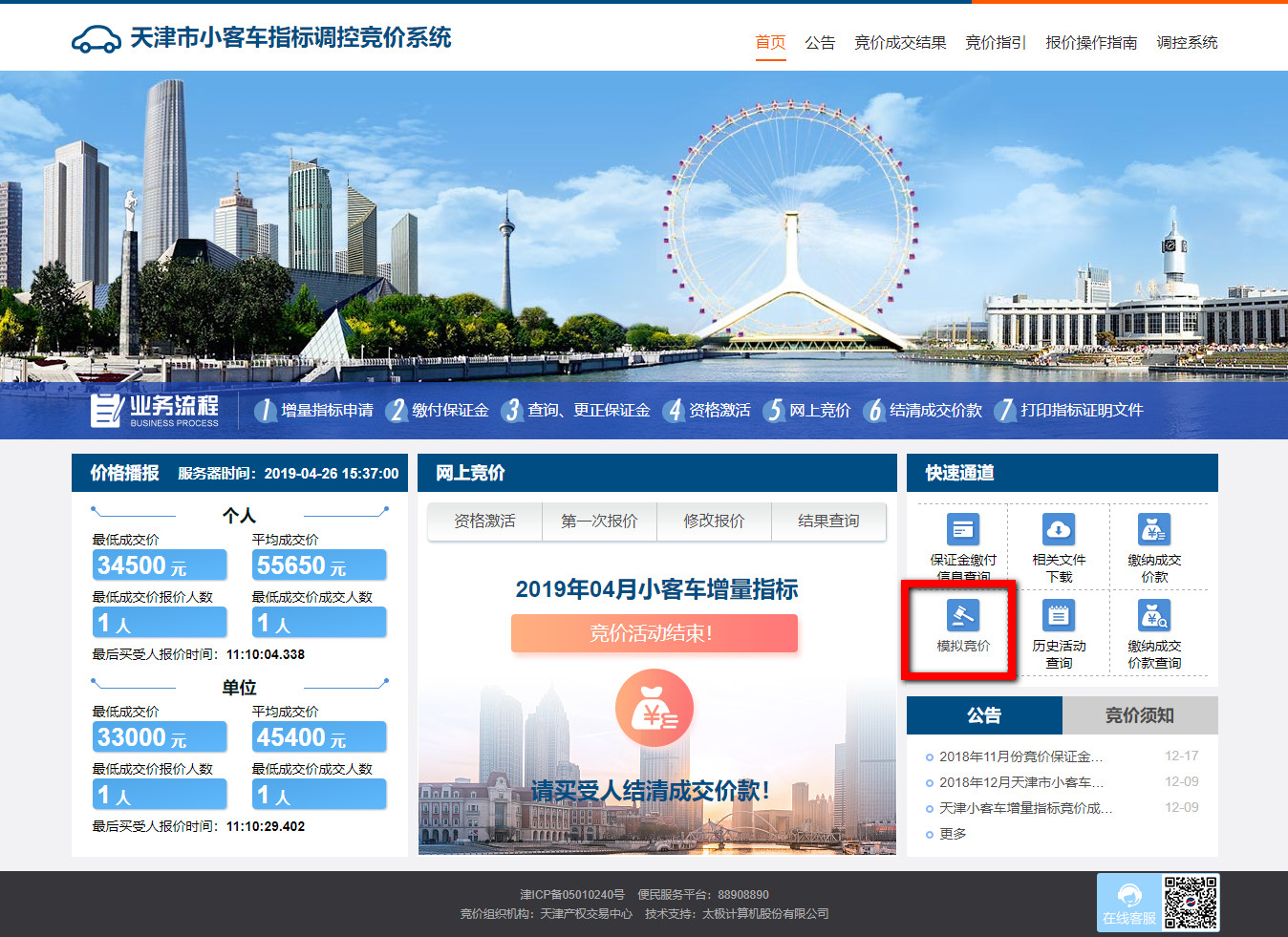The width and height of the screenshot is (1288, 937).
Task: Select the 第一次报价 tab
Action: [x=599, y=522]
